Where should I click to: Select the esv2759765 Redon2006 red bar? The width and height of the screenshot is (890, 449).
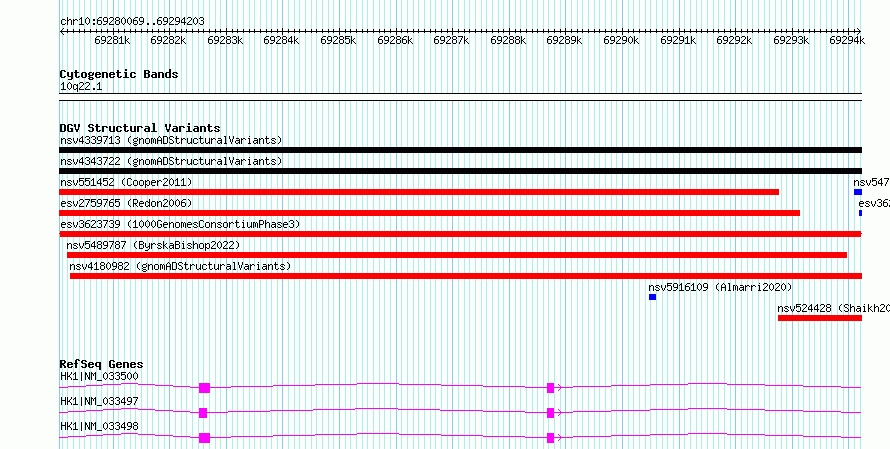pos(430,213)
